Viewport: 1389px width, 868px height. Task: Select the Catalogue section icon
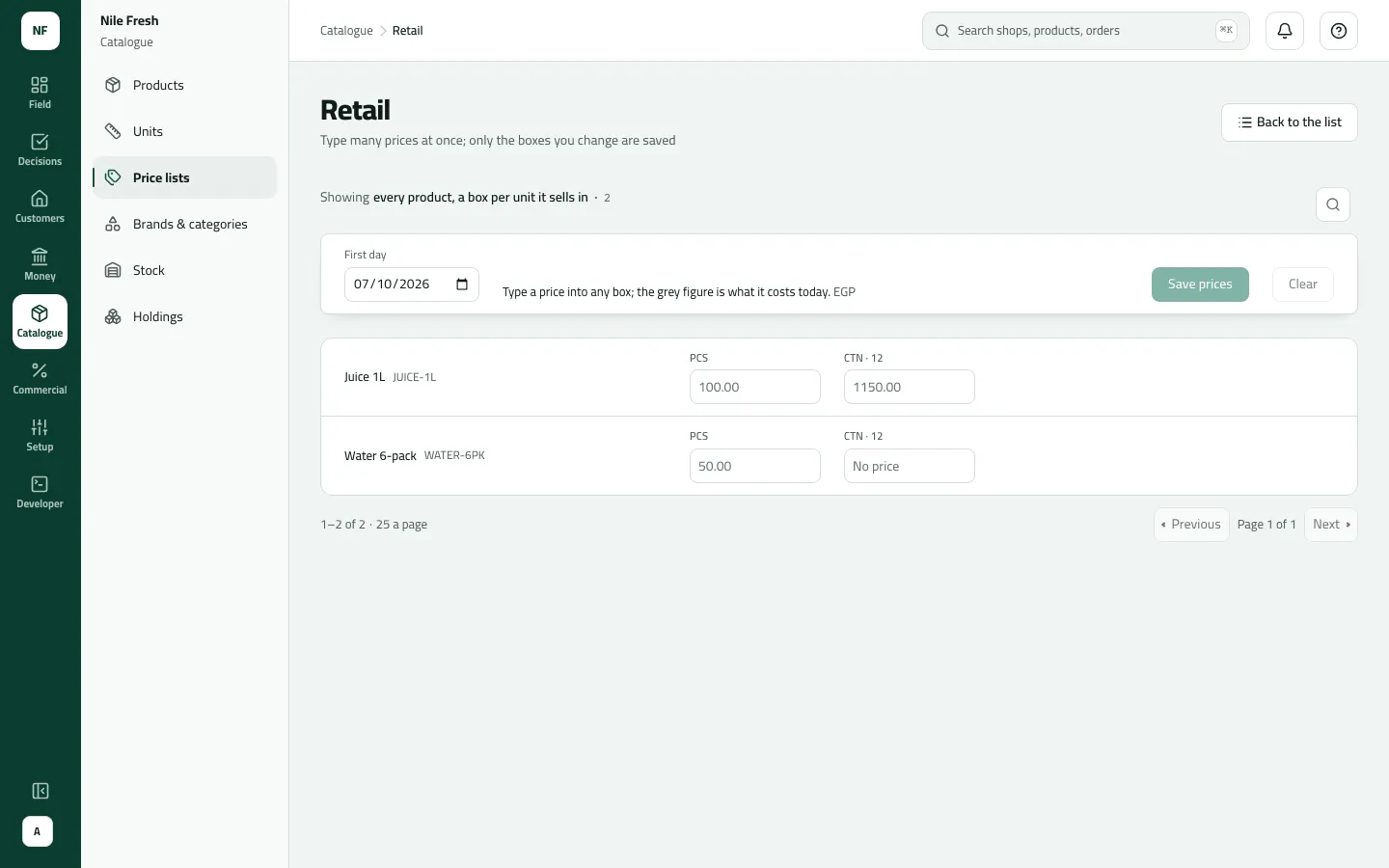(x=40, y=321)
